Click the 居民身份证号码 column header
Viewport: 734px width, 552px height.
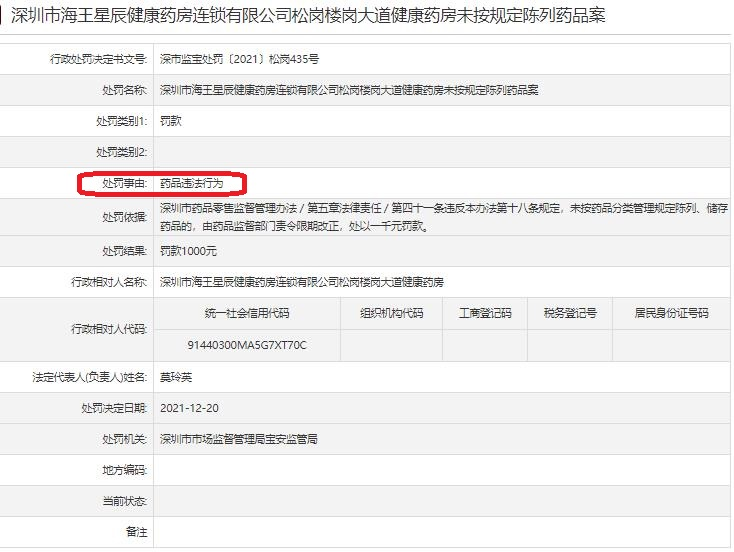pos(671,313)
